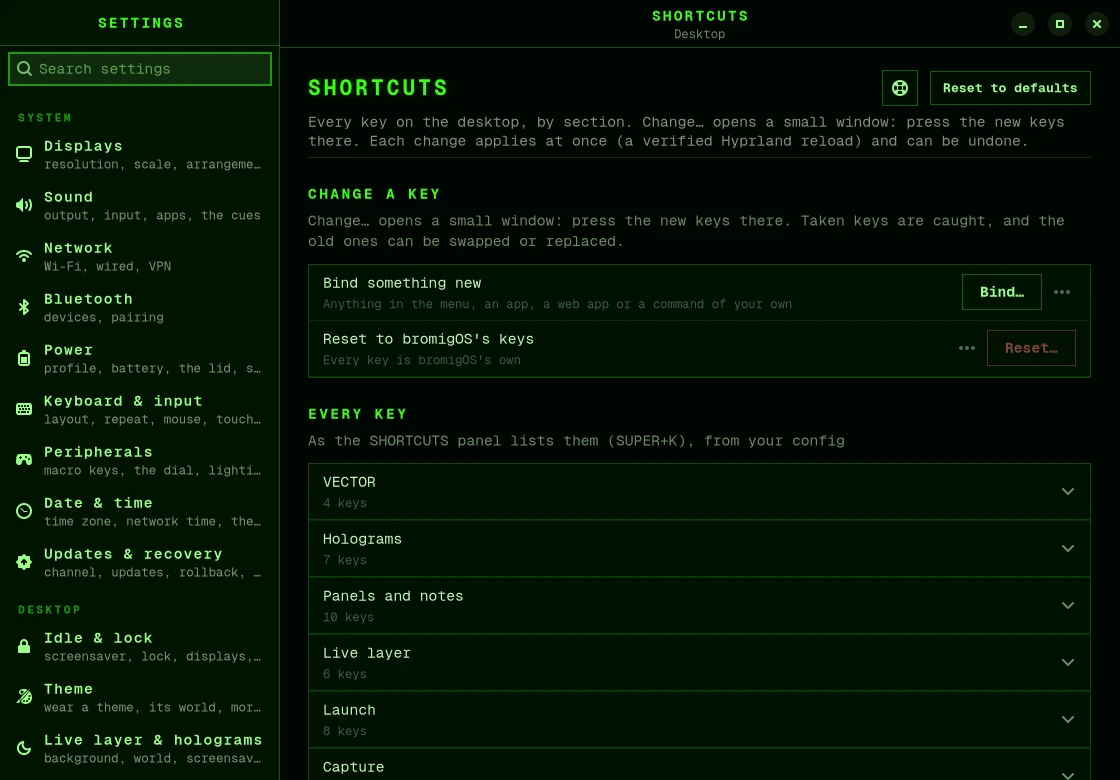The height and width of the screenshot is (780, 1120).
Task: Expand the Launch keys section
Action: (699, 720)
